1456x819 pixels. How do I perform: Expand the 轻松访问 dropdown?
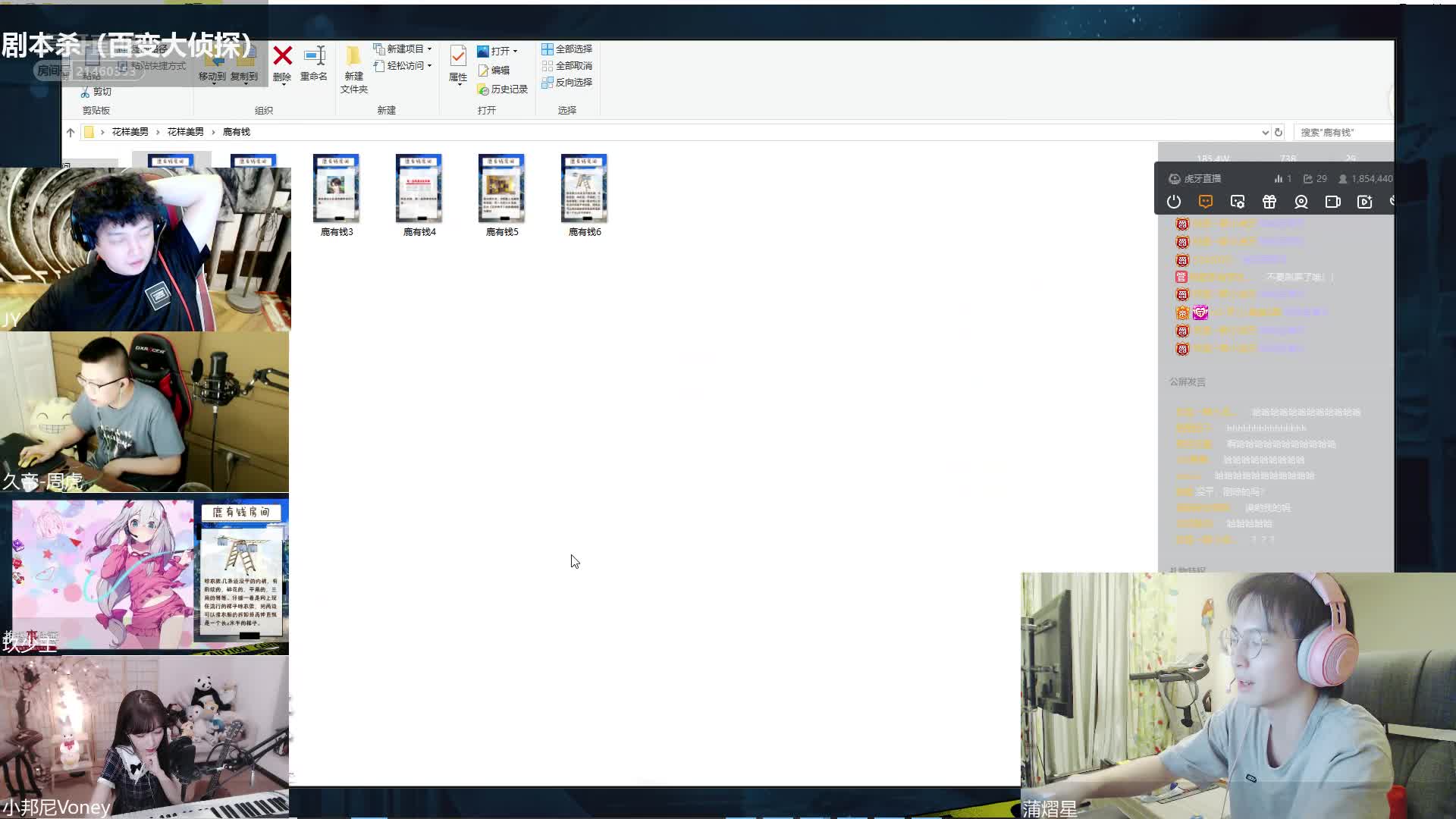coord(403,66)
